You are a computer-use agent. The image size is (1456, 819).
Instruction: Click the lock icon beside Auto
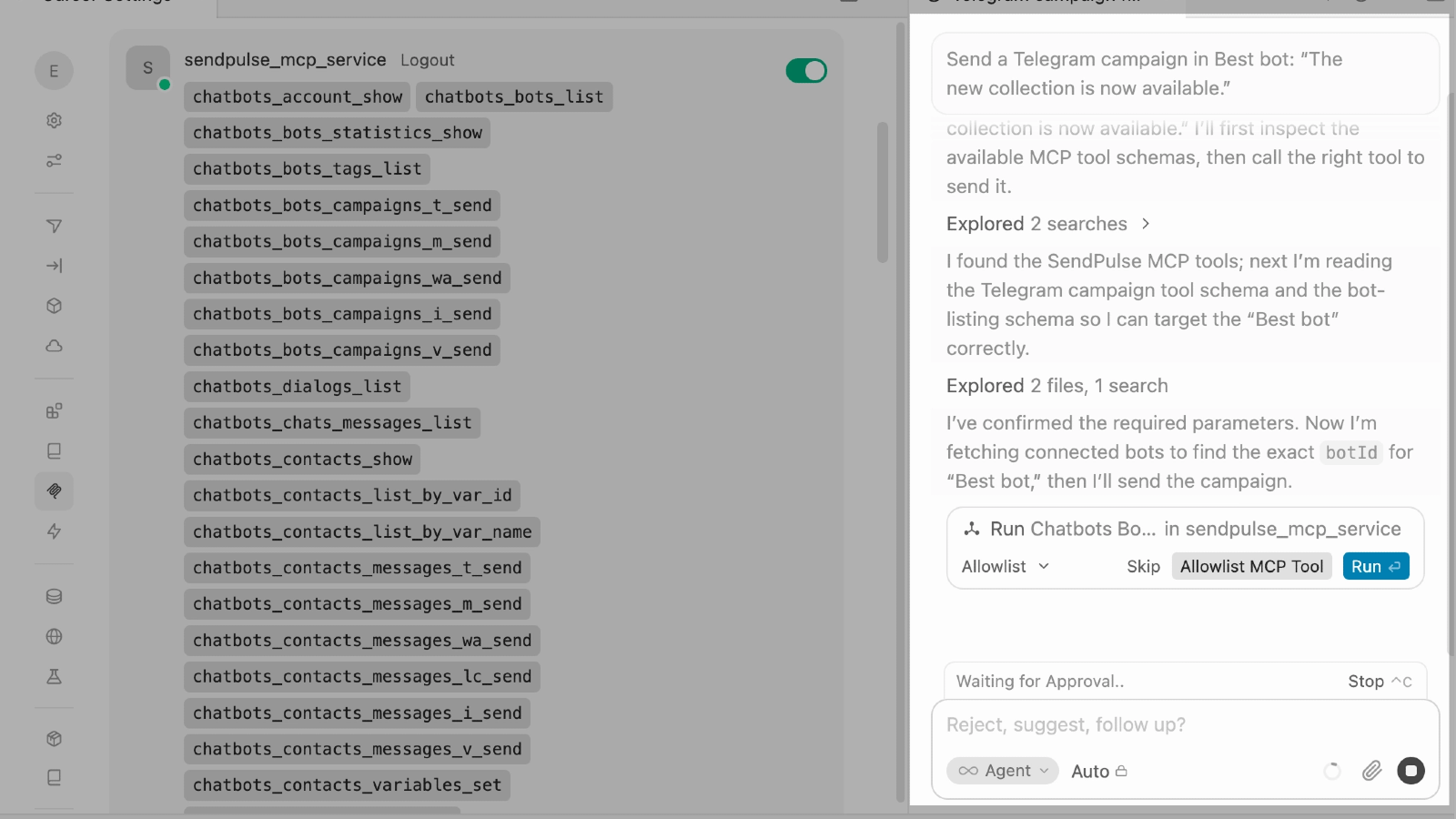[1121, 772]
